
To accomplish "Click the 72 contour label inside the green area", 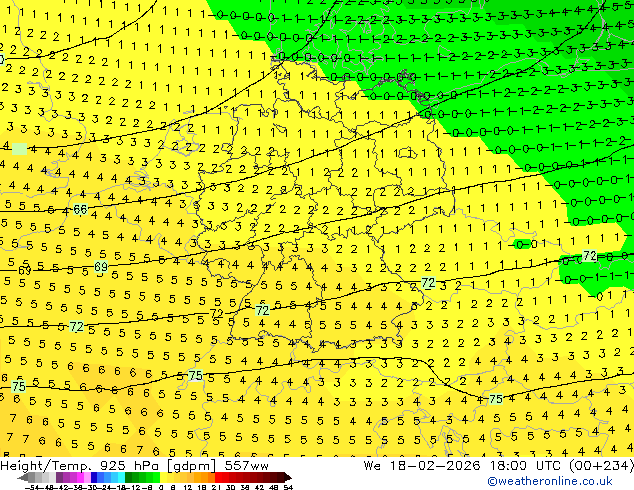I will point(590,256).
